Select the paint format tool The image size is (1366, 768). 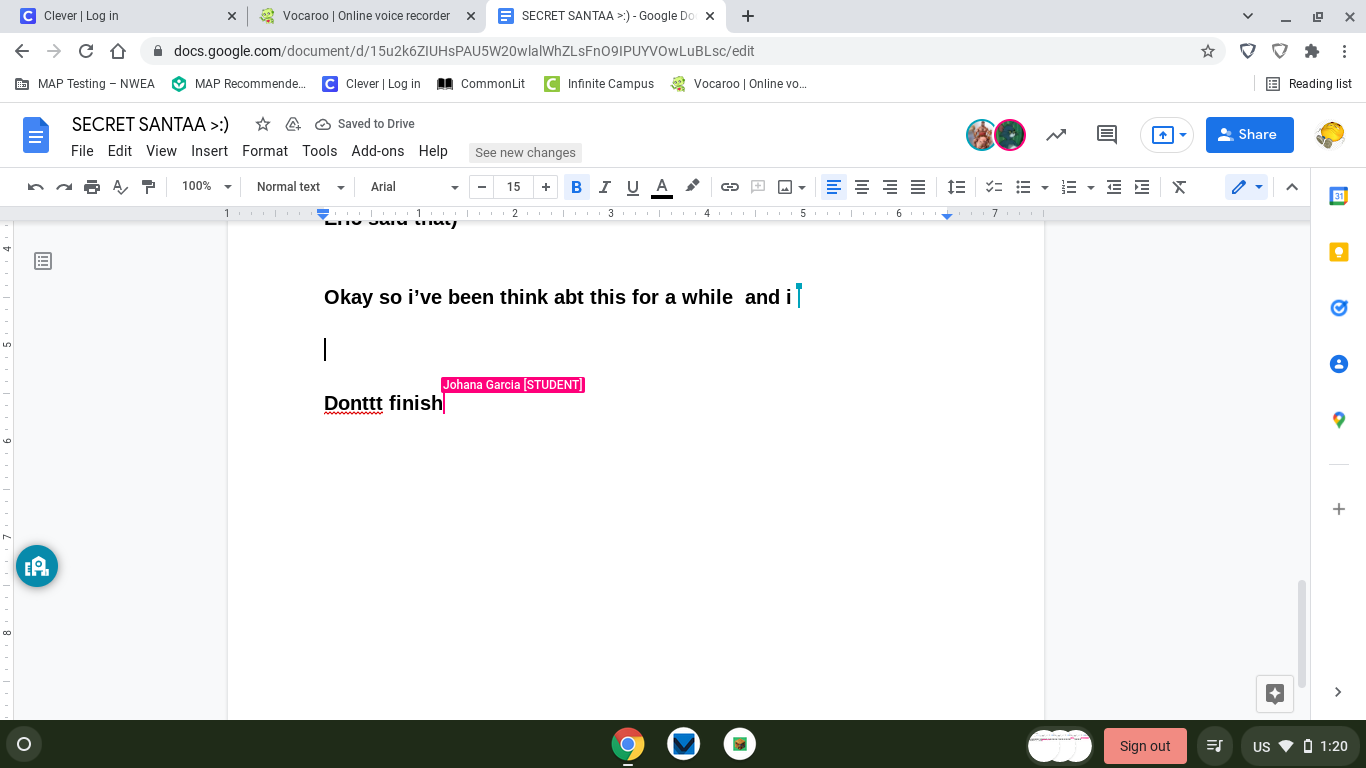coord(148,187)
